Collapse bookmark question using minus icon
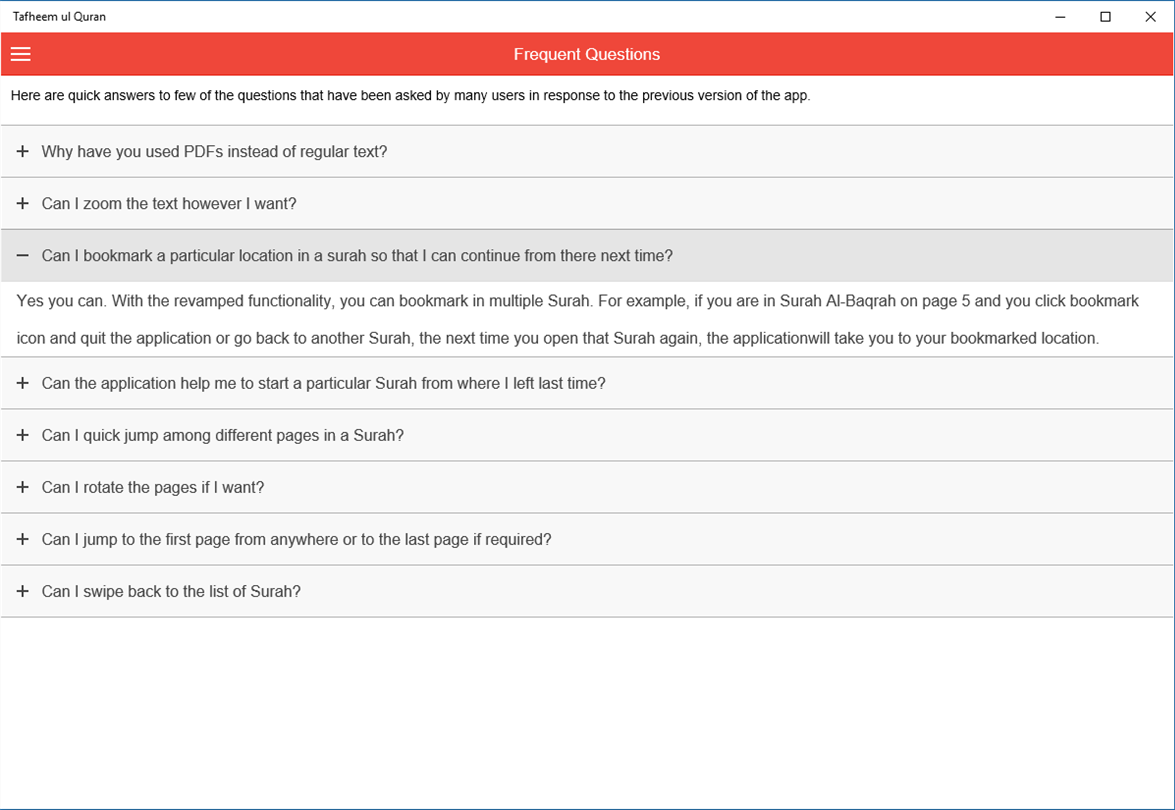This screenshot has height=810, width=1175. pos(23,256)
